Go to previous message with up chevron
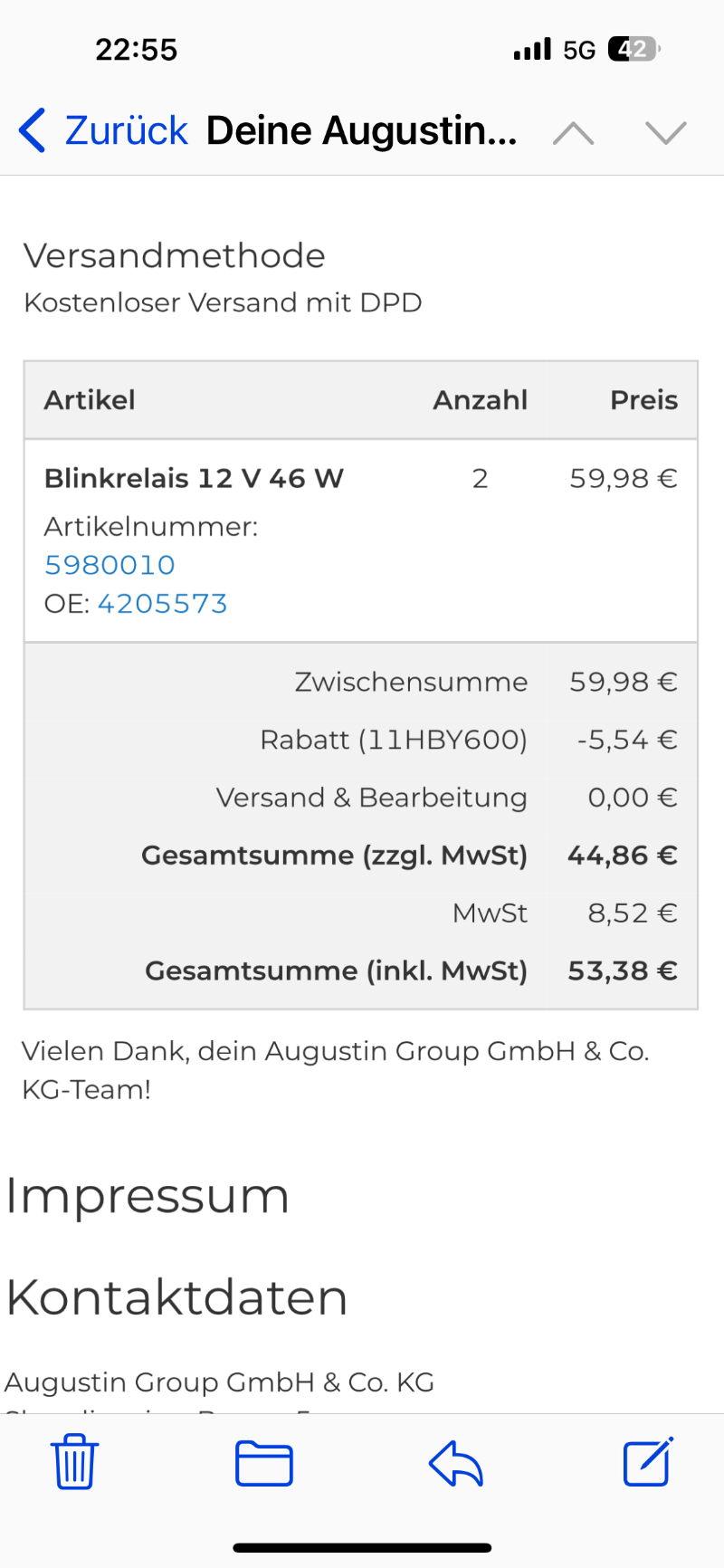The image size is (724, 1568). pos(574,133)
